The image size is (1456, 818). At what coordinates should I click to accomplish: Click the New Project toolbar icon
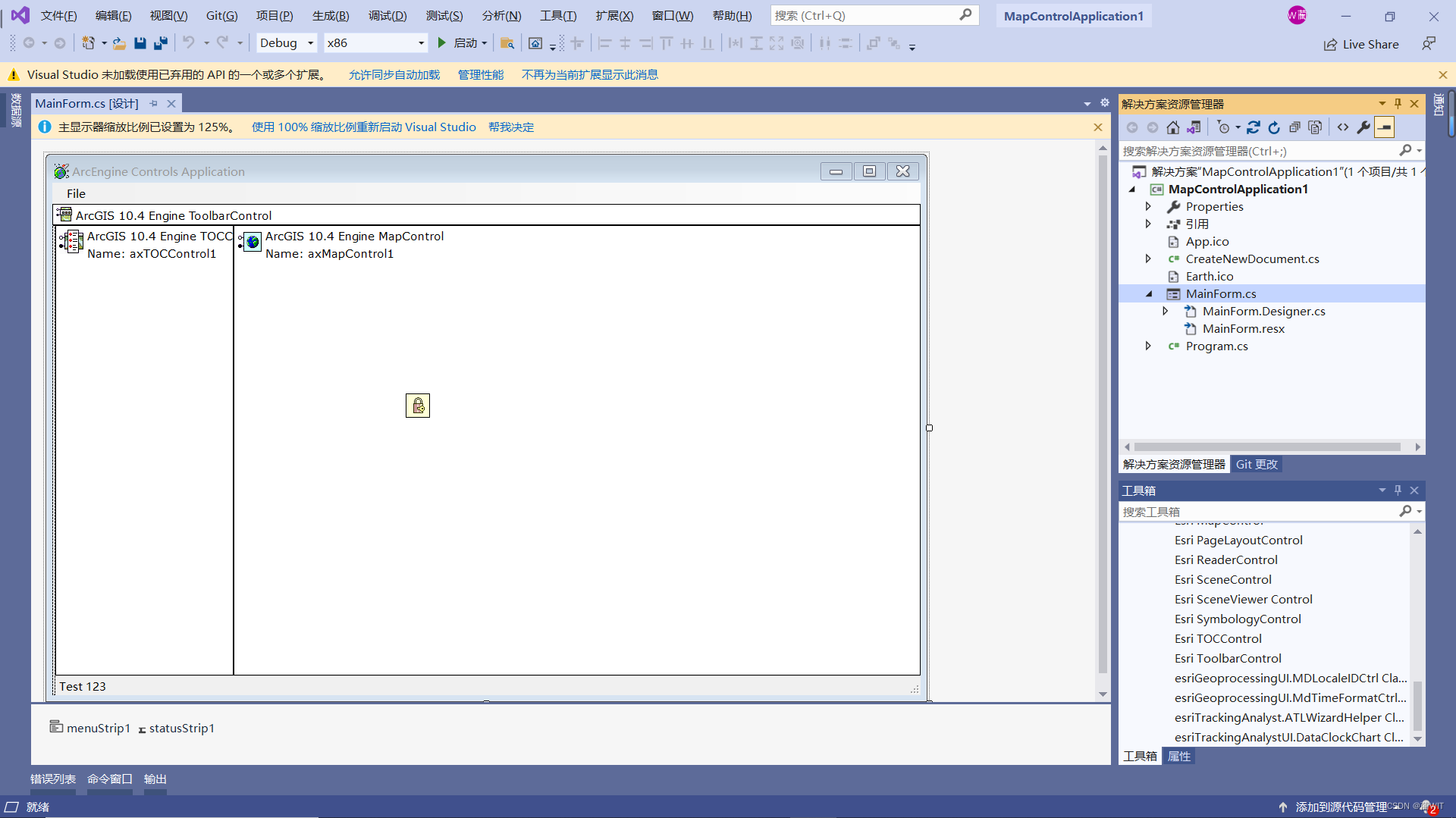pos(89,43)
